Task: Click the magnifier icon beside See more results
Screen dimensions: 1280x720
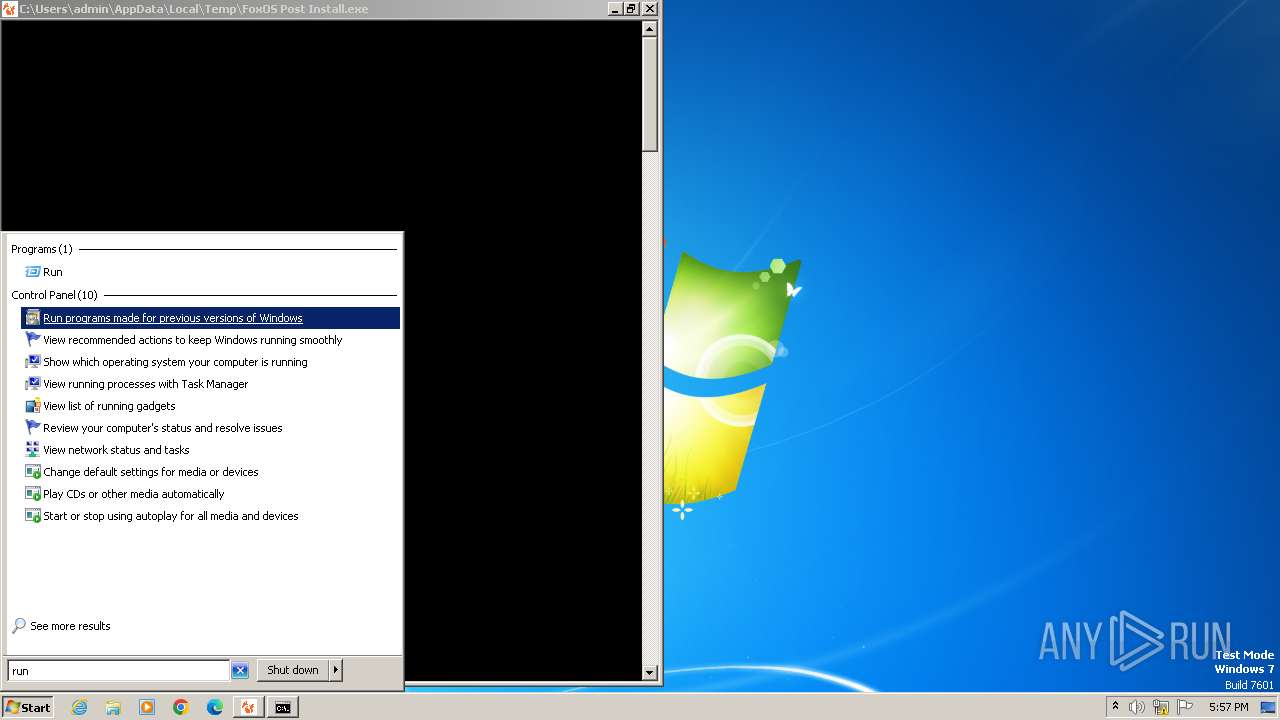Action: pos(18,626)
